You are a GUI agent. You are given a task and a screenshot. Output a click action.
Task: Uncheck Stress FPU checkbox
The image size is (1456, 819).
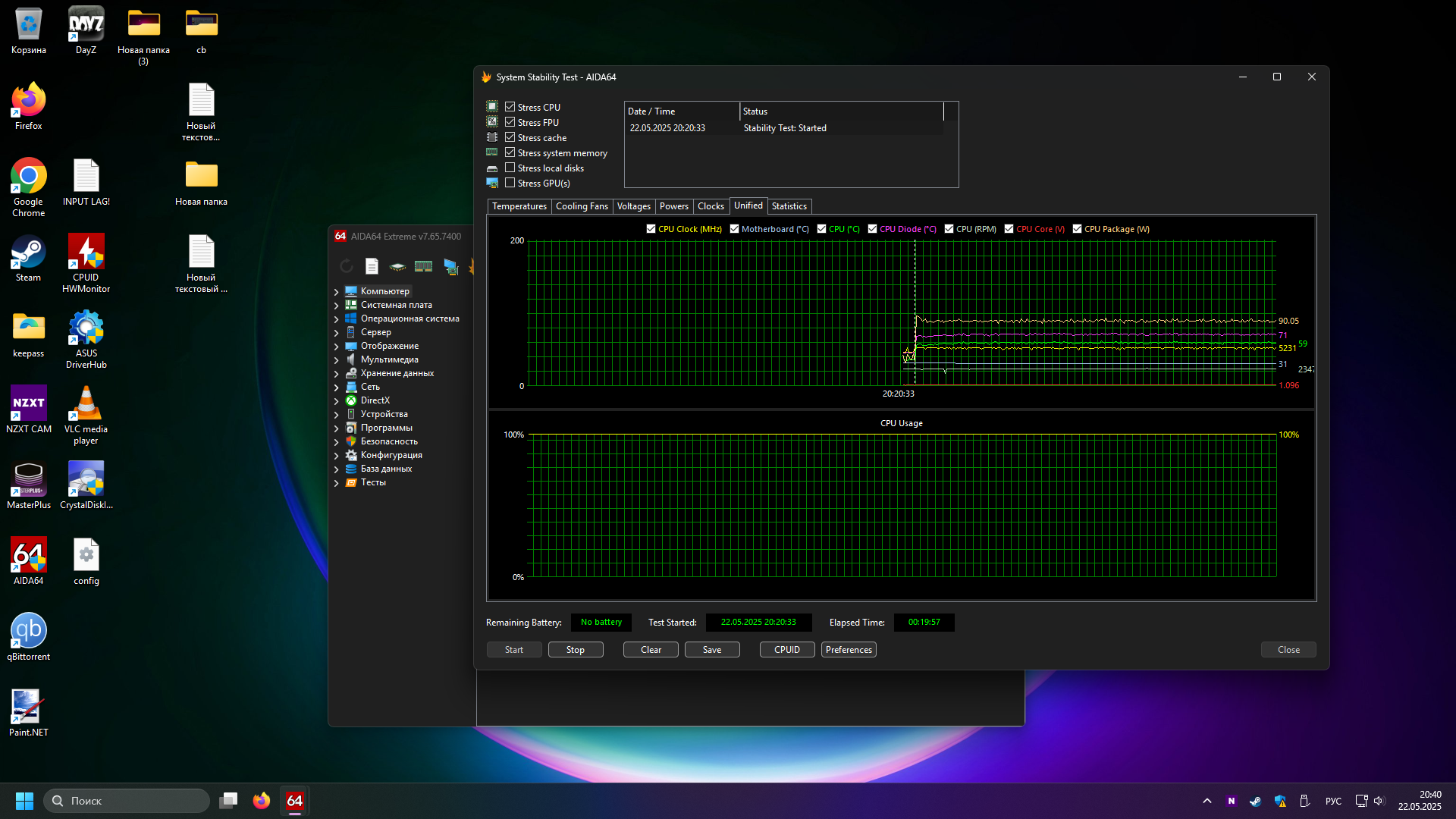(x=510, y=122)
